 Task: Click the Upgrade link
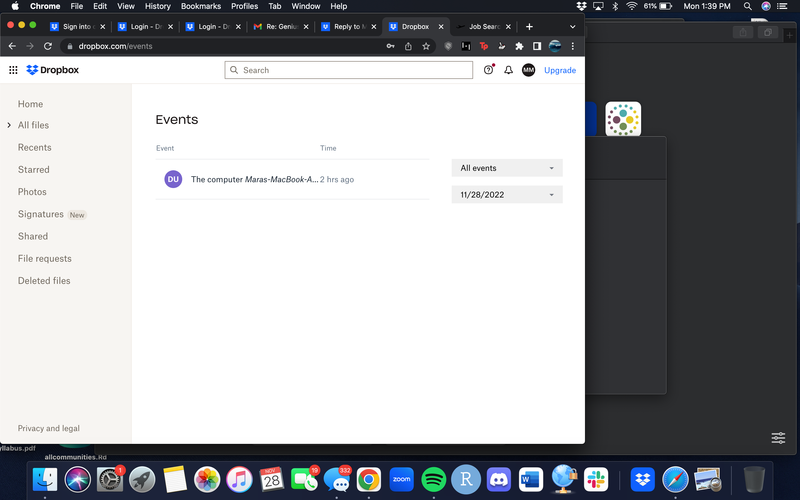coord(560,70)
